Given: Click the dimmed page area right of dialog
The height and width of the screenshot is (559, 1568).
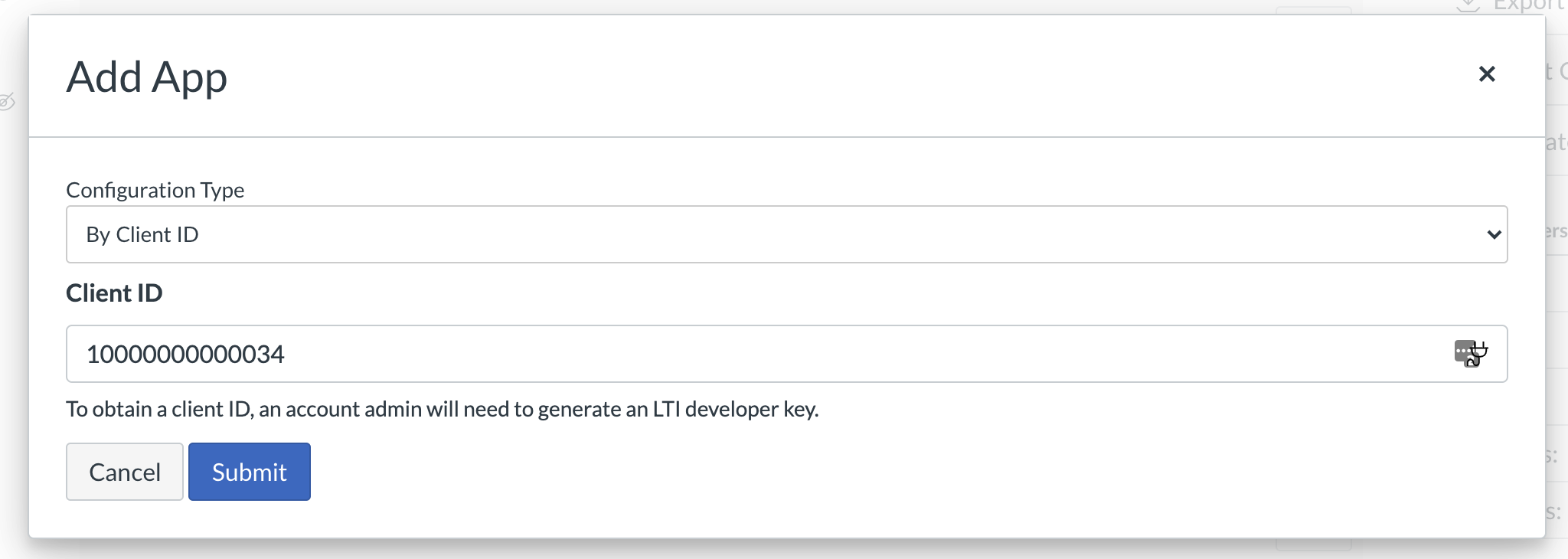Looking at the screenshot, I should point(1557,337).
